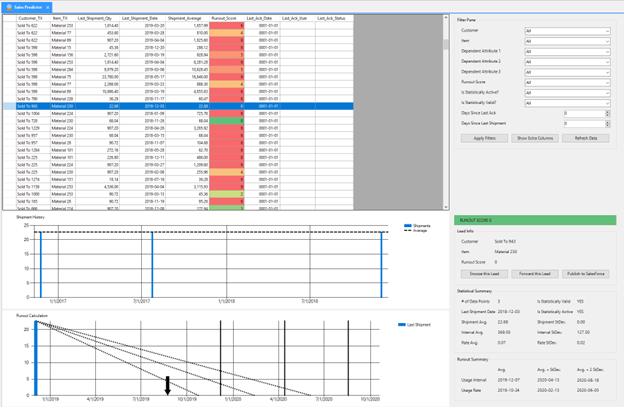Focus the Days Since Last Ack field
This screenshot has height=407, width=624.
click(584, 113)
